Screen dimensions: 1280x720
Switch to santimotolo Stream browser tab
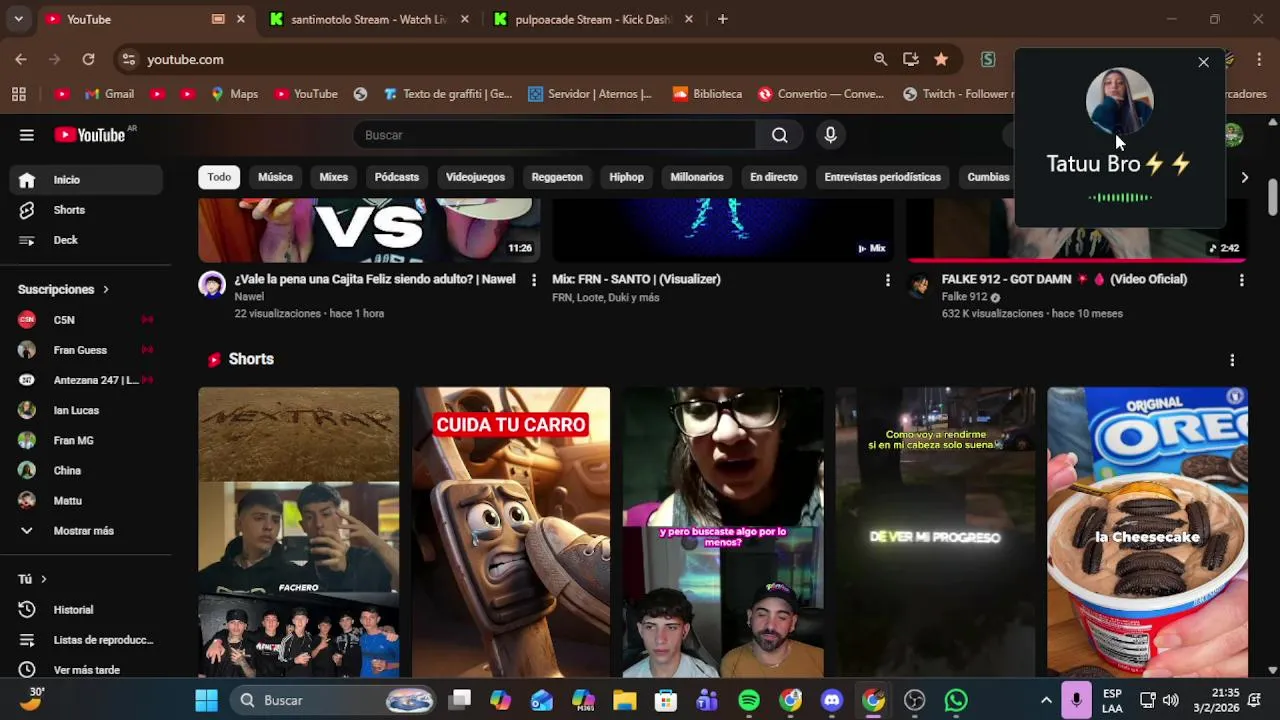click(x=368, y=19)
